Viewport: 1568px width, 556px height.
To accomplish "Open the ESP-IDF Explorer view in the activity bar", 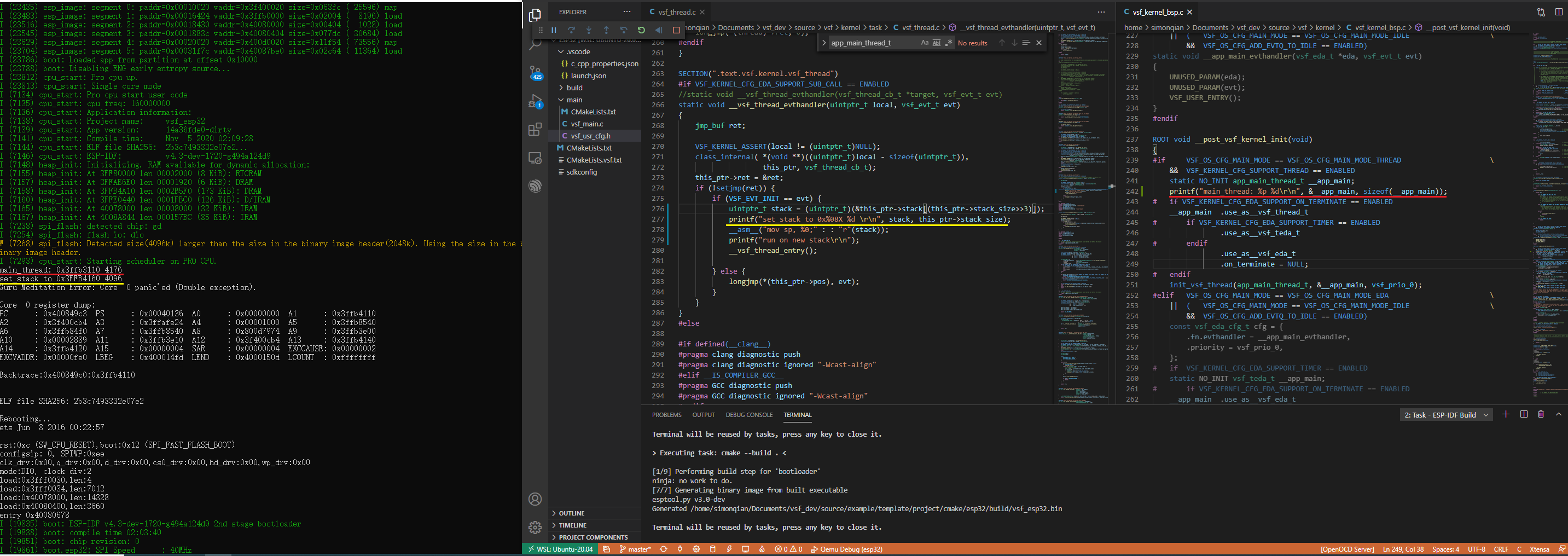I will [535, 186].
